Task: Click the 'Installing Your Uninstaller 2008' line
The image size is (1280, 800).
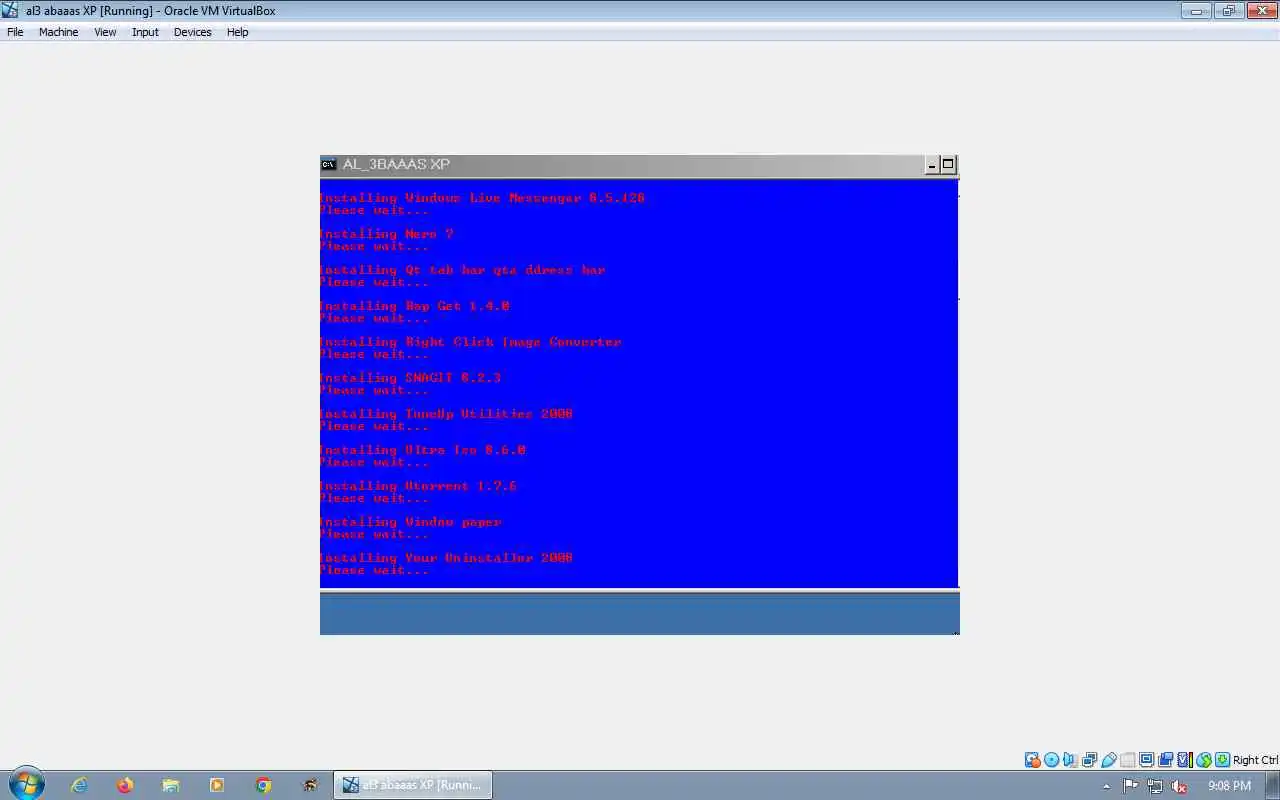Action: (x=446, y=558)
